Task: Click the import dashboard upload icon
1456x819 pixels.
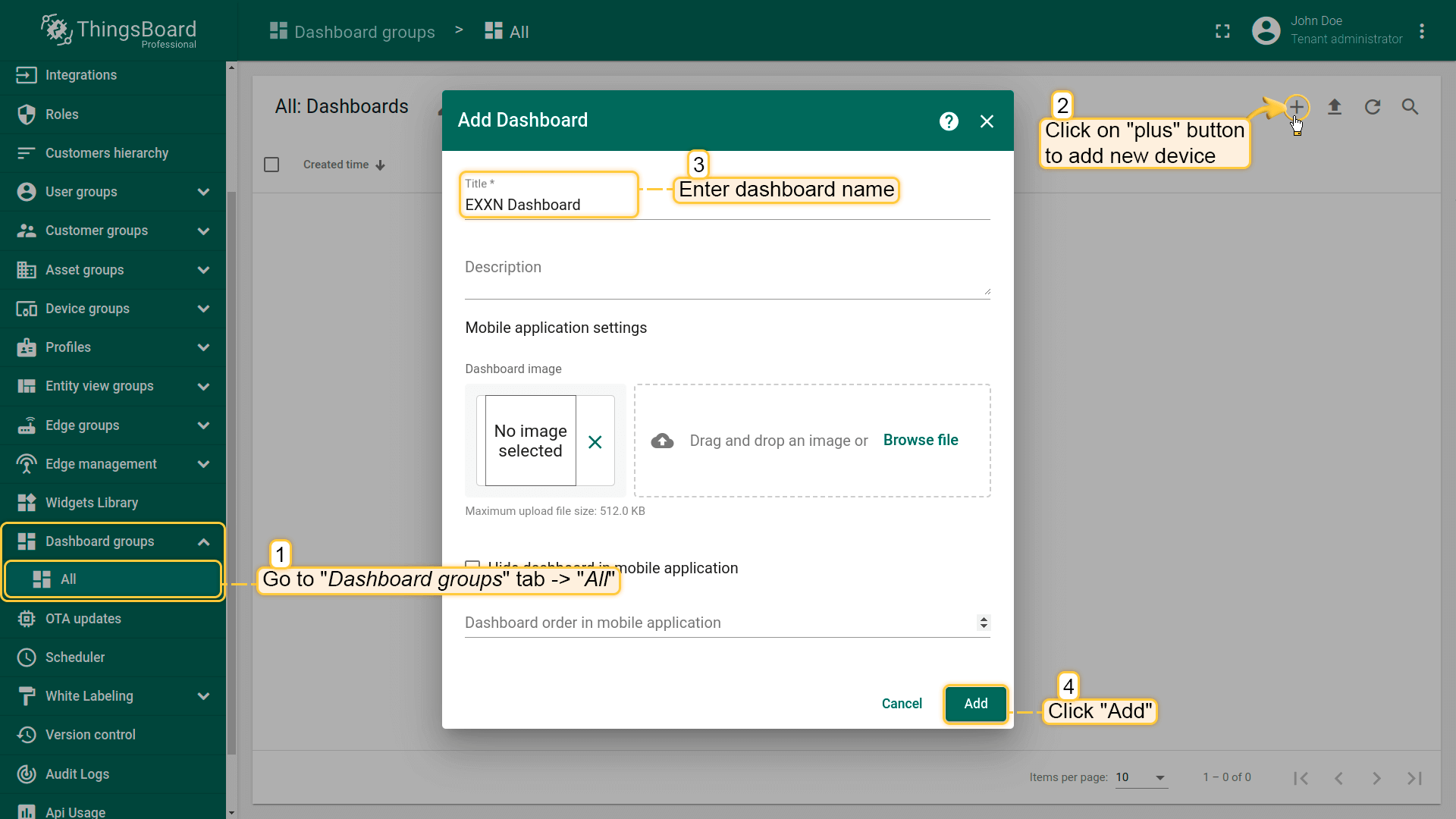Action: [1335, 107]
